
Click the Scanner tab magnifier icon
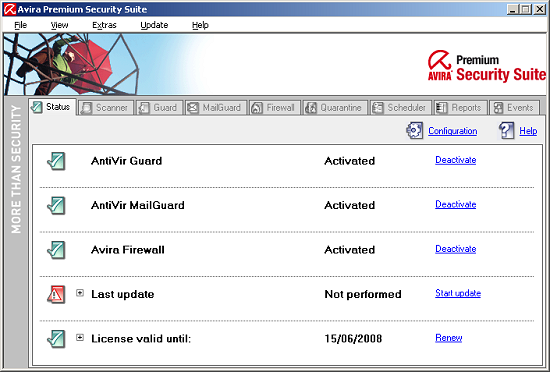pyautogui.click(x=86, y=108)
